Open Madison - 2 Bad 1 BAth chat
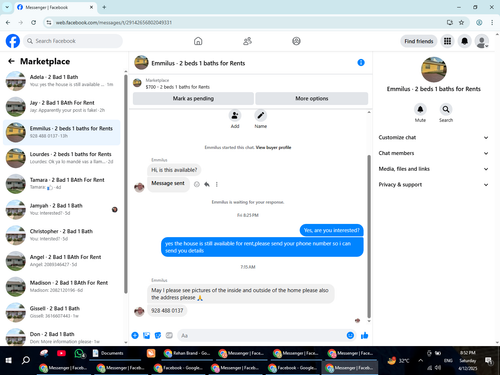Screen dimensions: 500x375 tap(62, 286)
